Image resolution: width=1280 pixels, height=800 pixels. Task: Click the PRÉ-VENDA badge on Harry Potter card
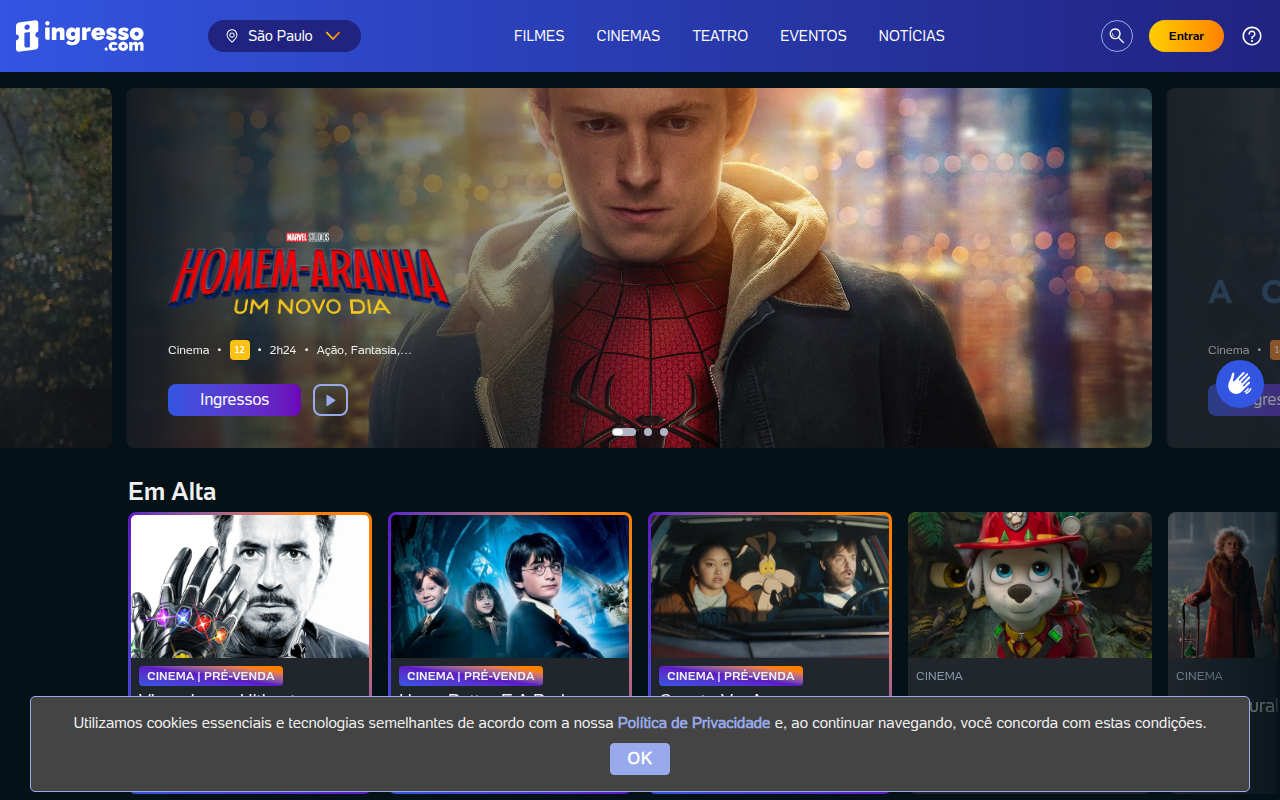click(x=471, y=676)
